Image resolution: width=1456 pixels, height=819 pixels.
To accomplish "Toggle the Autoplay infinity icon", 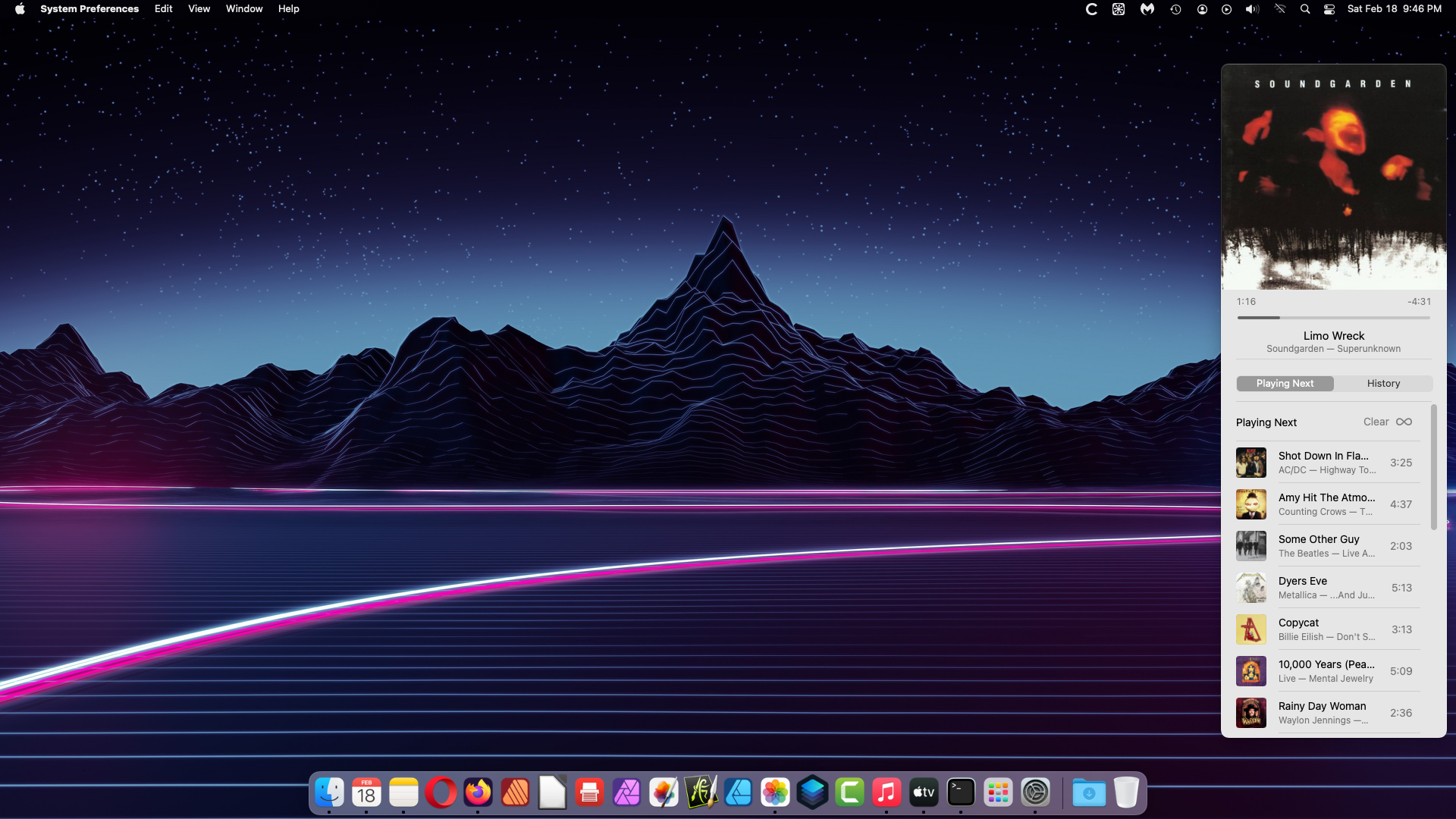I will click(1404, 422).
